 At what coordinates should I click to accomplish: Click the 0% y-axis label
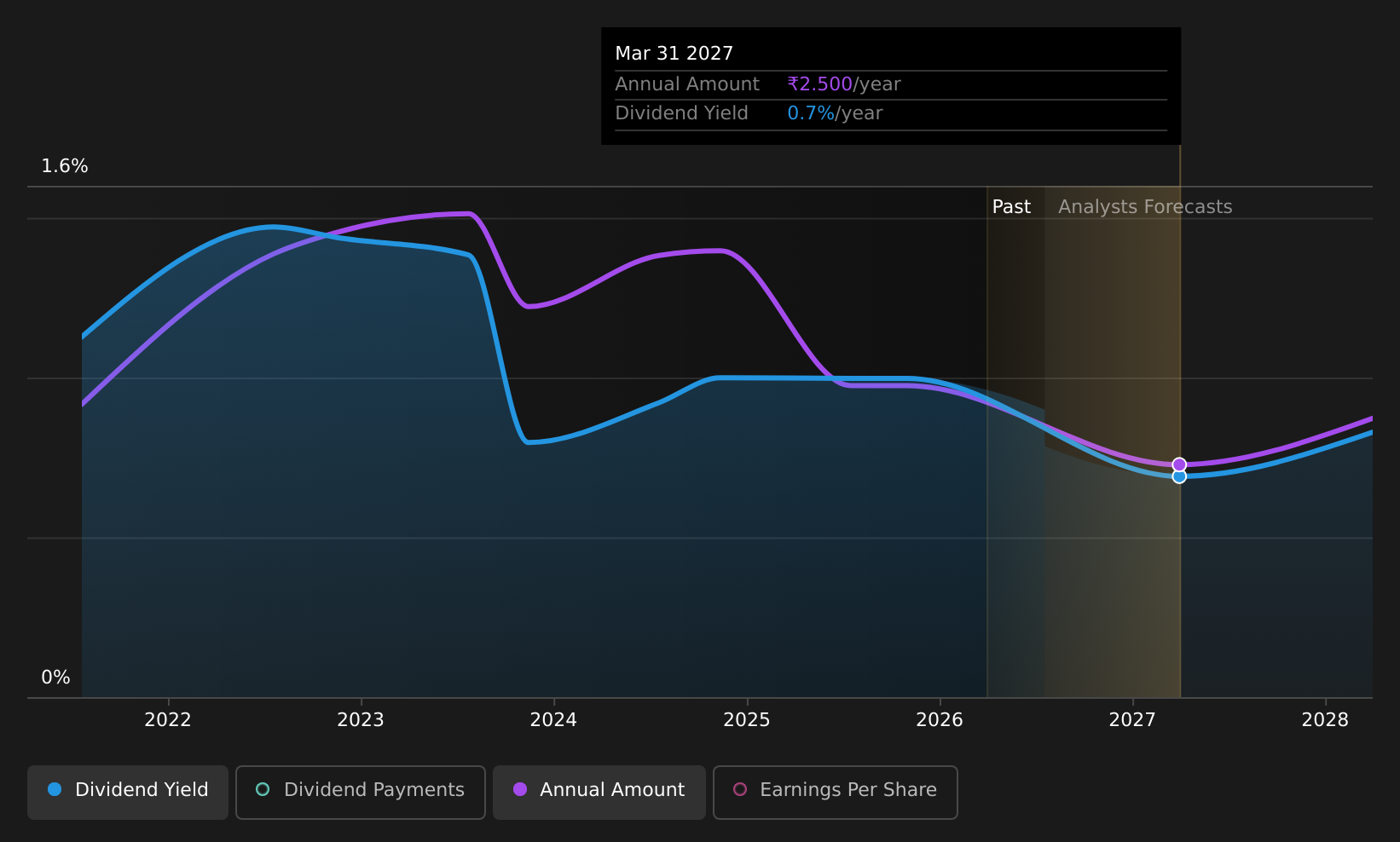[55, 678]
